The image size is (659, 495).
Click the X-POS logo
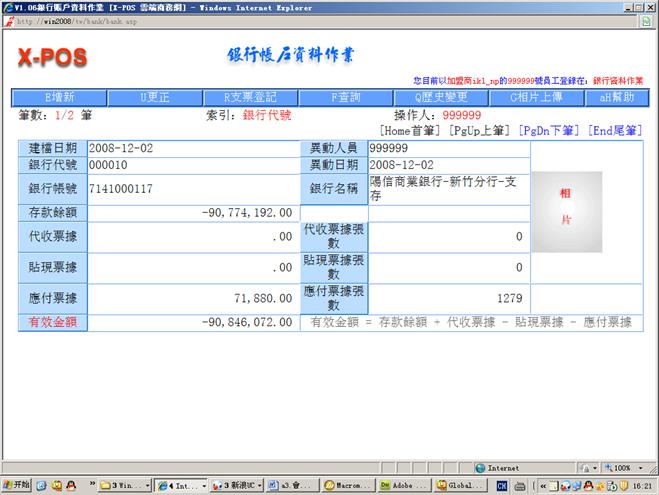tap(52, 58)
